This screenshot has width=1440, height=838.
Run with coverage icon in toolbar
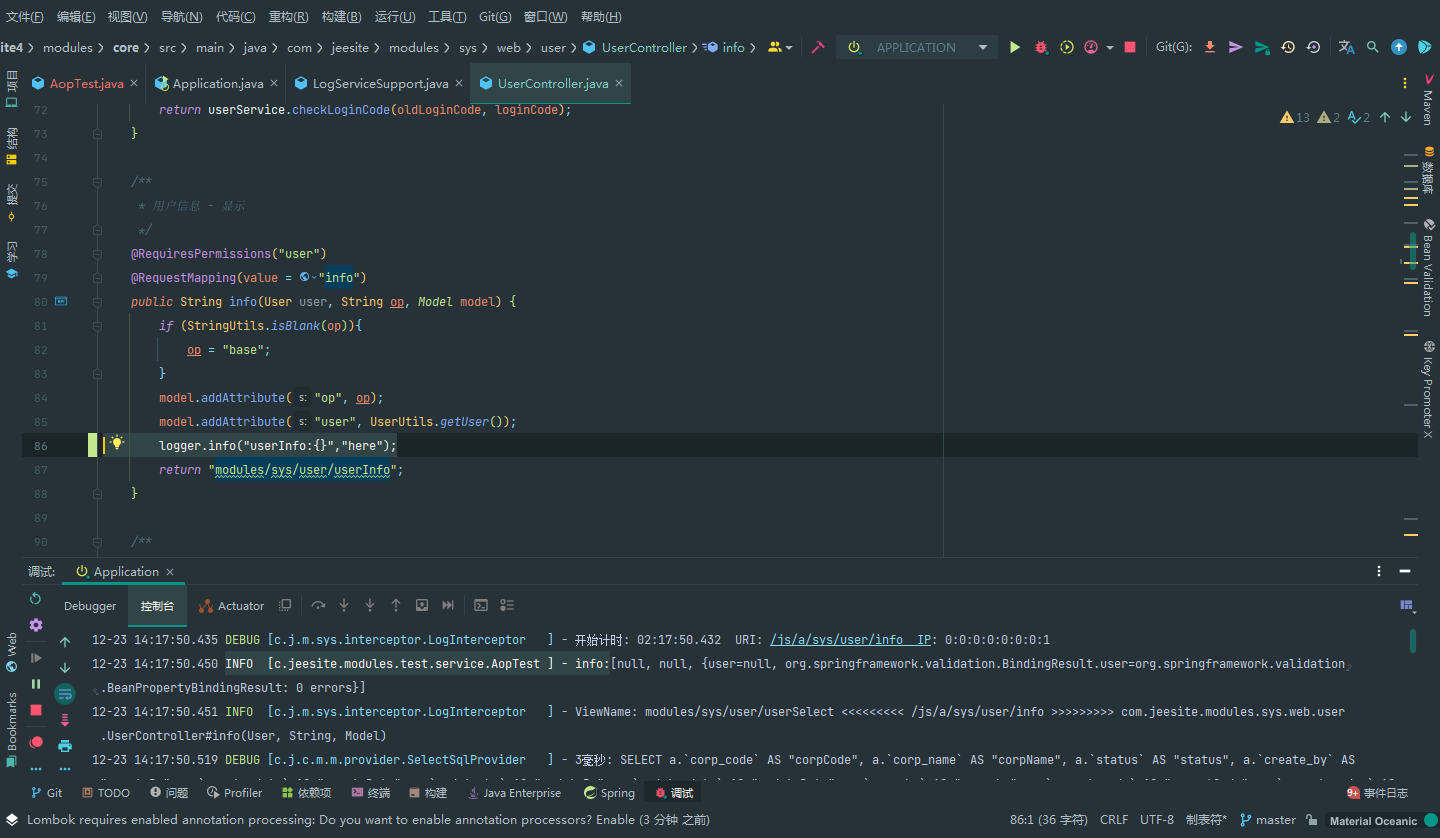(x=1067, y=47)
